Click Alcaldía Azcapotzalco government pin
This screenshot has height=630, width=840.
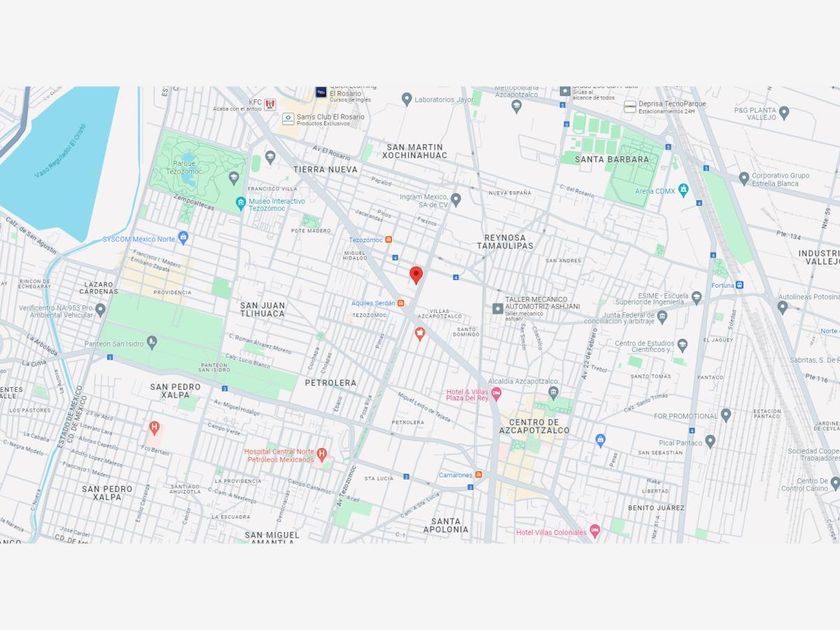pyautogui.click(x=554, y=394)
